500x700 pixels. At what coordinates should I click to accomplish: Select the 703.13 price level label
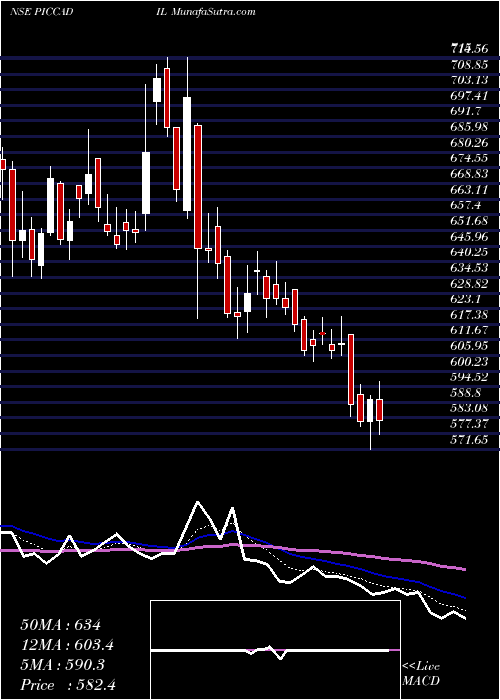click(x=468, y=81)
